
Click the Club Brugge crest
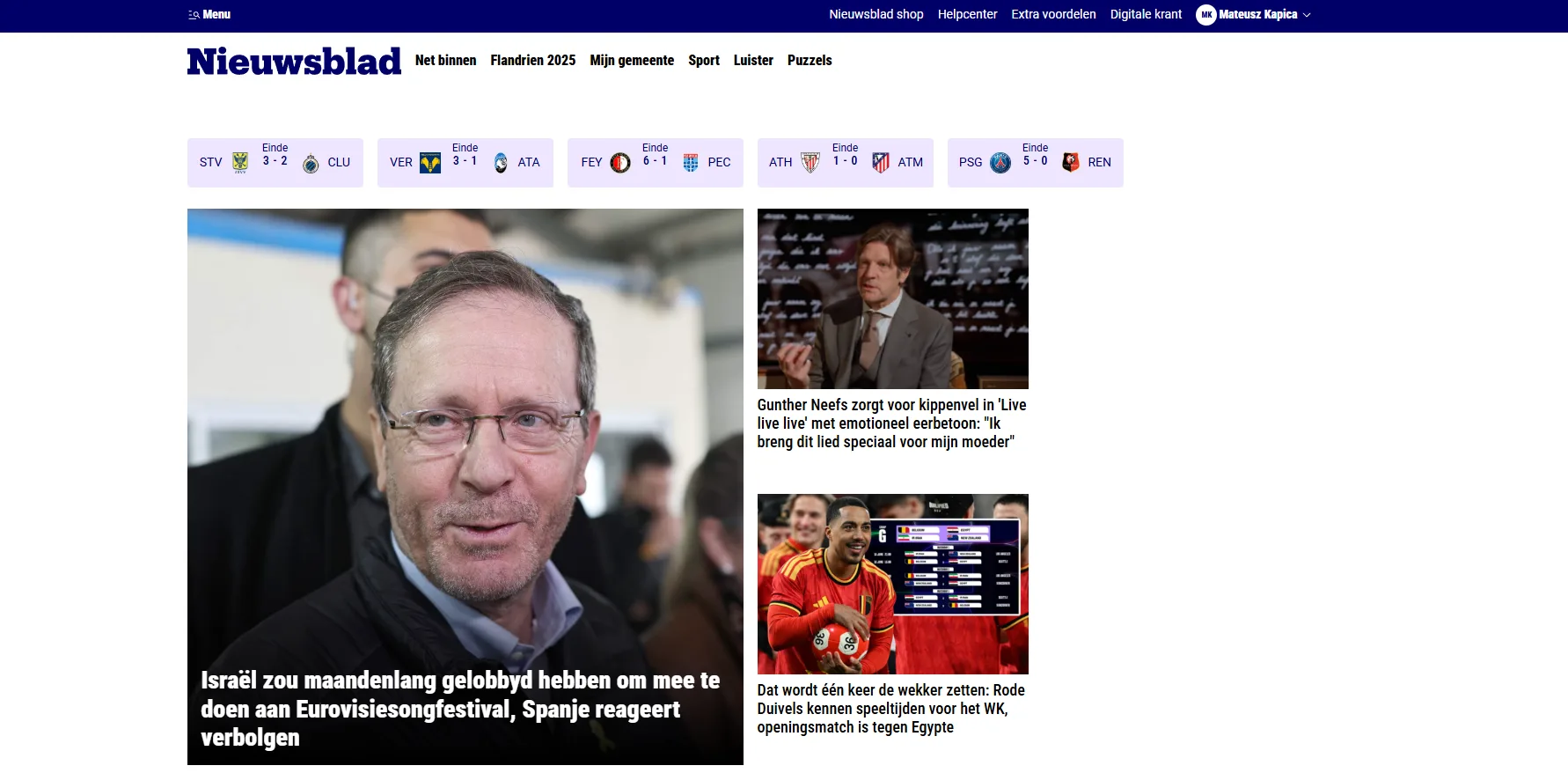tap(311, 163)
